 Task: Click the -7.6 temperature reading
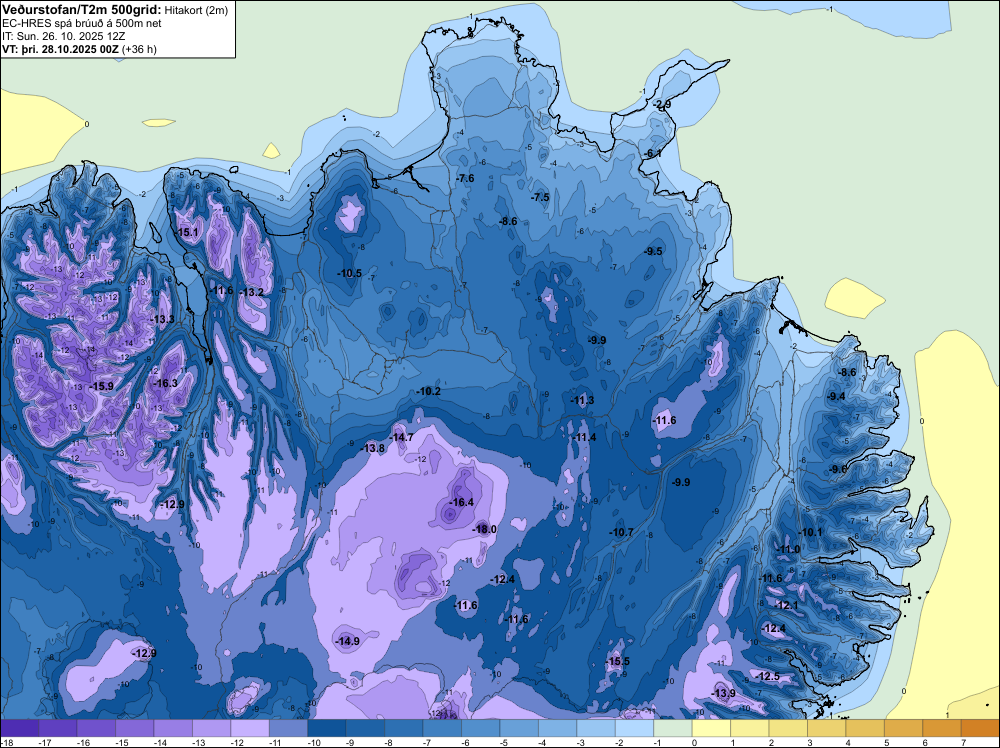click(x=466, y=179)
